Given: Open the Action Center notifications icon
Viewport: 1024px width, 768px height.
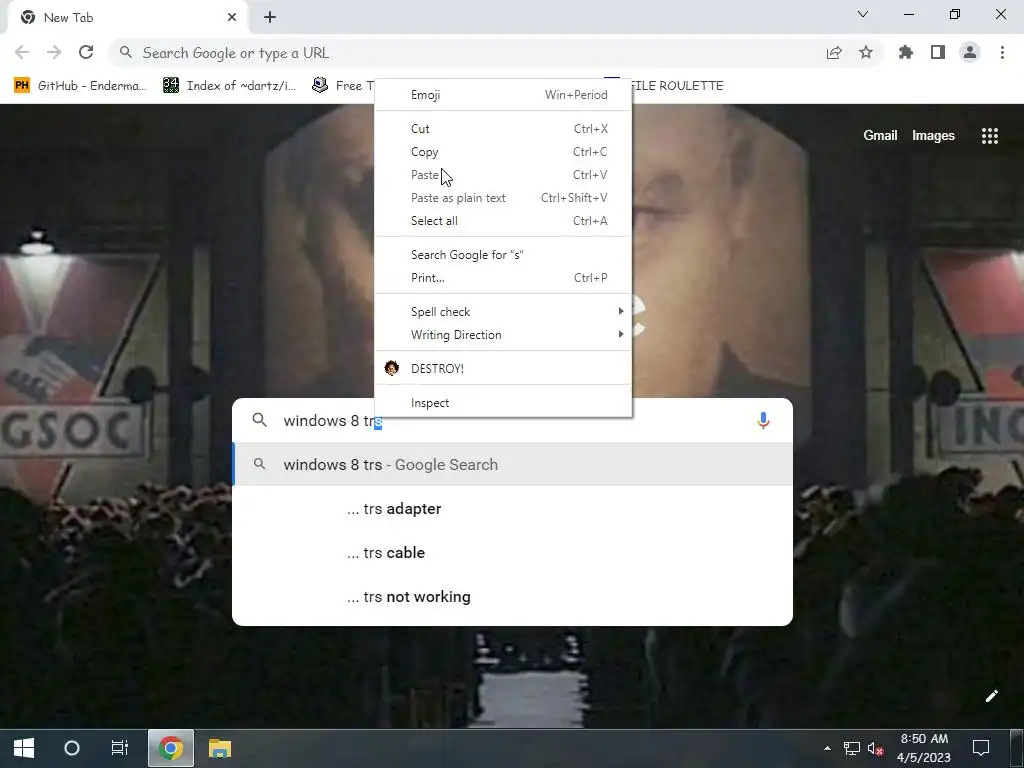Looking at the screenshot, I should pyautogui.click(x=981, y=748).
